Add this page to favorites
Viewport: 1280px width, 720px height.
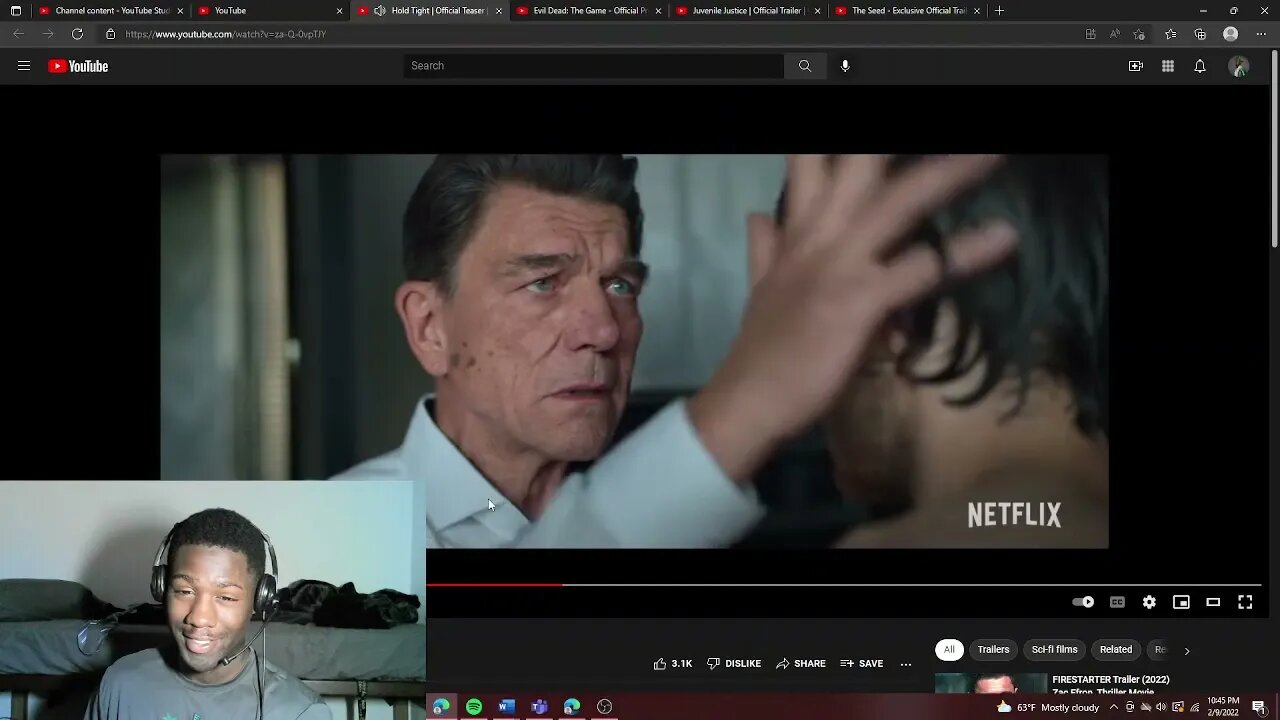coord(1139,34)
